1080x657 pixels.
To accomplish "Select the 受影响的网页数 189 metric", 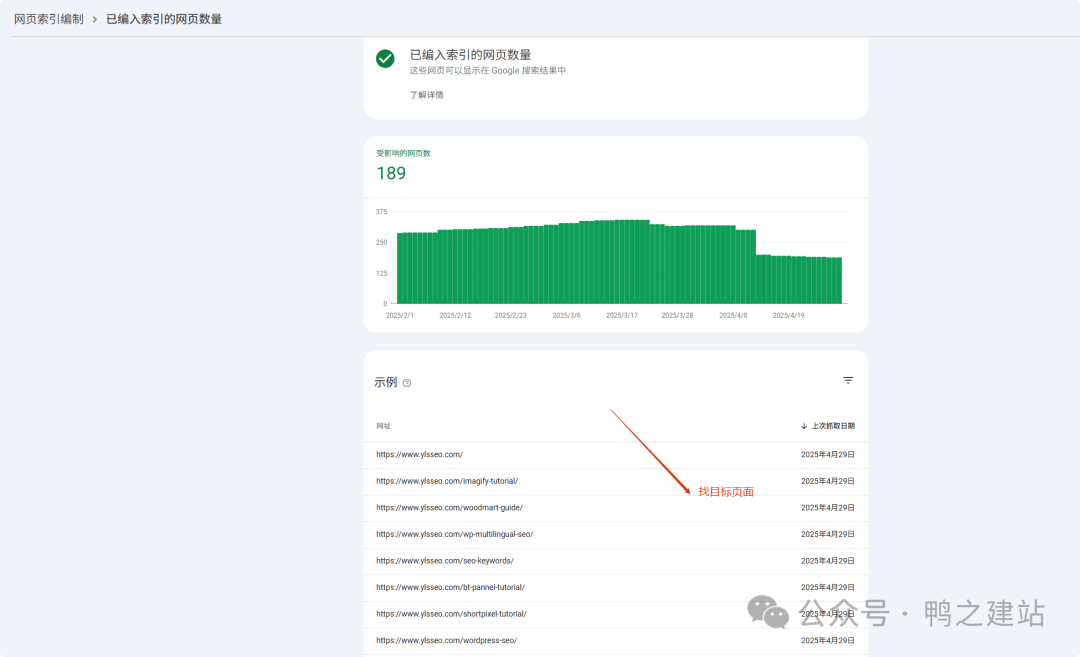I will click(391, 173).
